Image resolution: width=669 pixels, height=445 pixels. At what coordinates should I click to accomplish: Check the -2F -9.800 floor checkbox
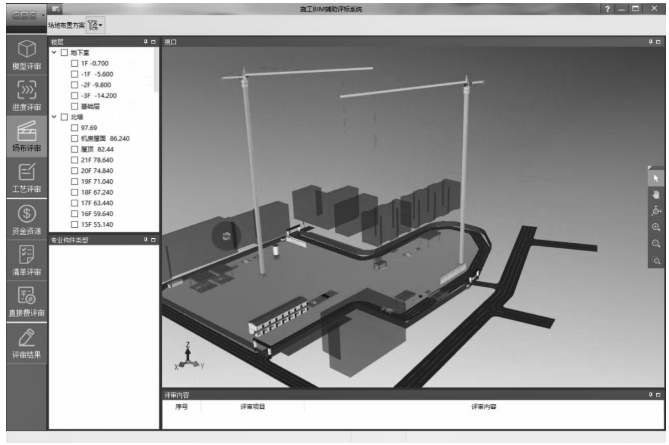pyautogui.click(x=75, y=84)
